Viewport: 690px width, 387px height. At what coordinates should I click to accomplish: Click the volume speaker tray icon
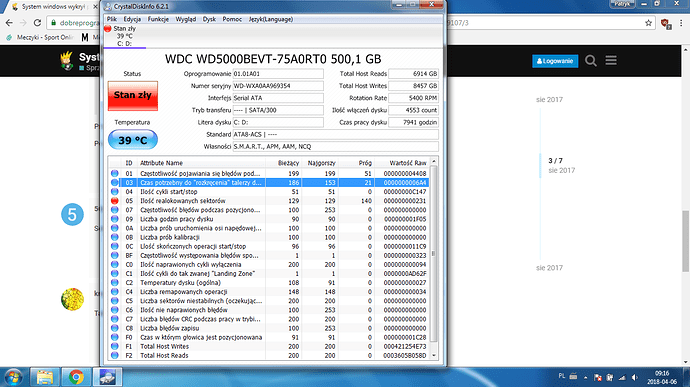(635, 377)
